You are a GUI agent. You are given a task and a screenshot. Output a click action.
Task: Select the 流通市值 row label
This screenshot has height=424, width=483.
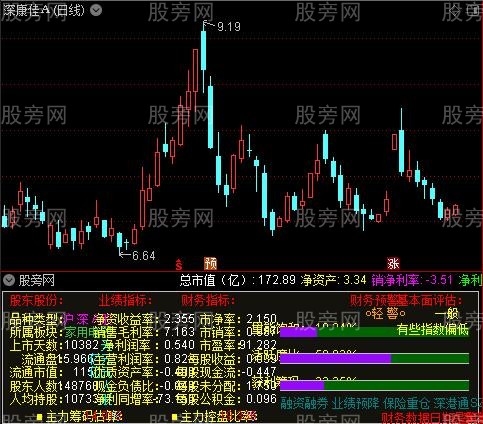36,372
